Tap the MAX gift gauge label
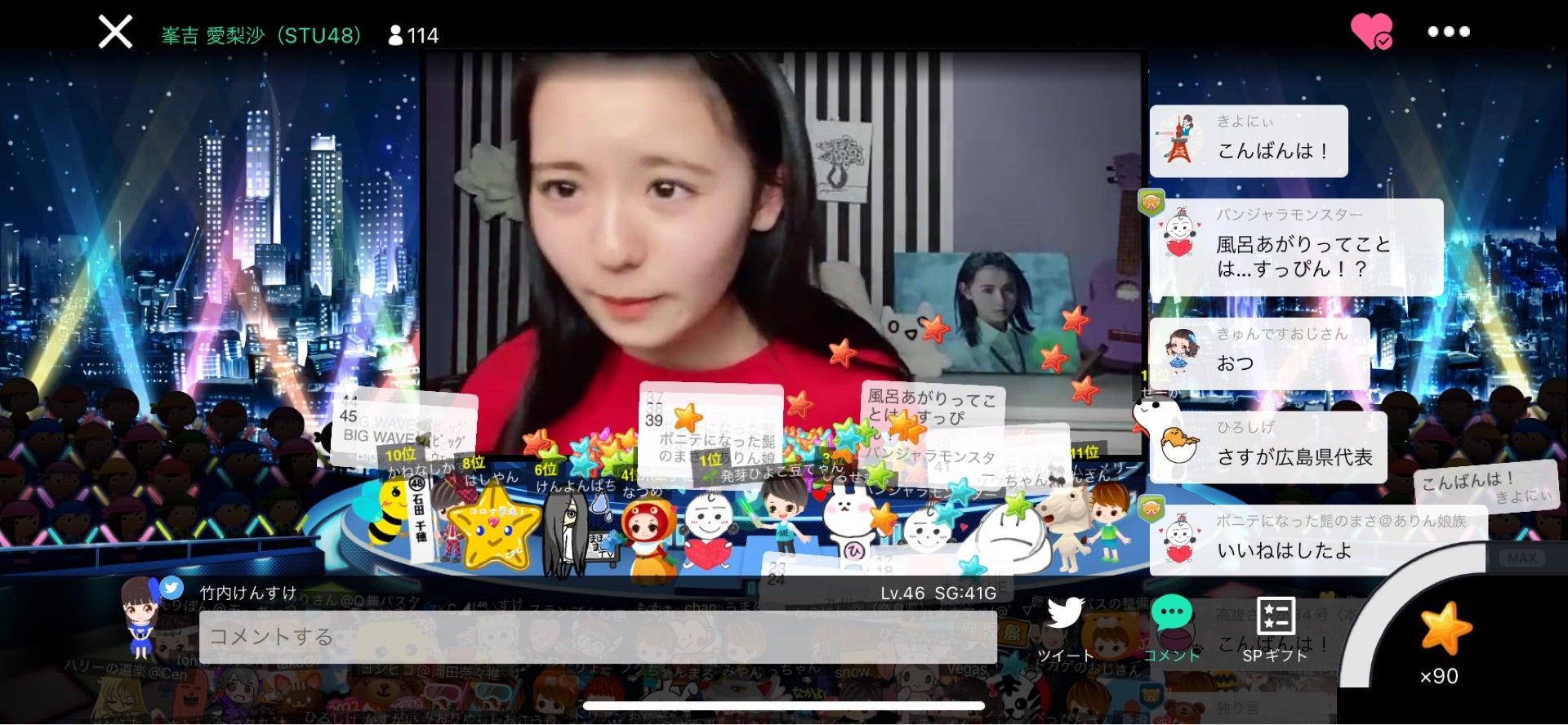 [1522, 558]
